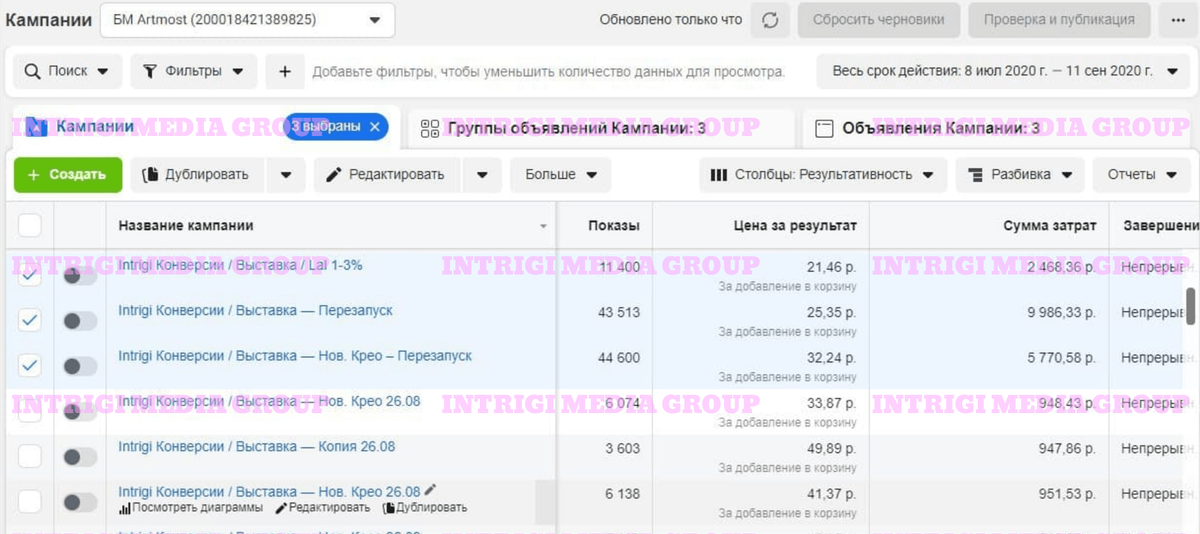1200x534 pixels.
Task: Click the Разбивка breakdown icon
Action: pyautogui.click(x=976, y=175)
